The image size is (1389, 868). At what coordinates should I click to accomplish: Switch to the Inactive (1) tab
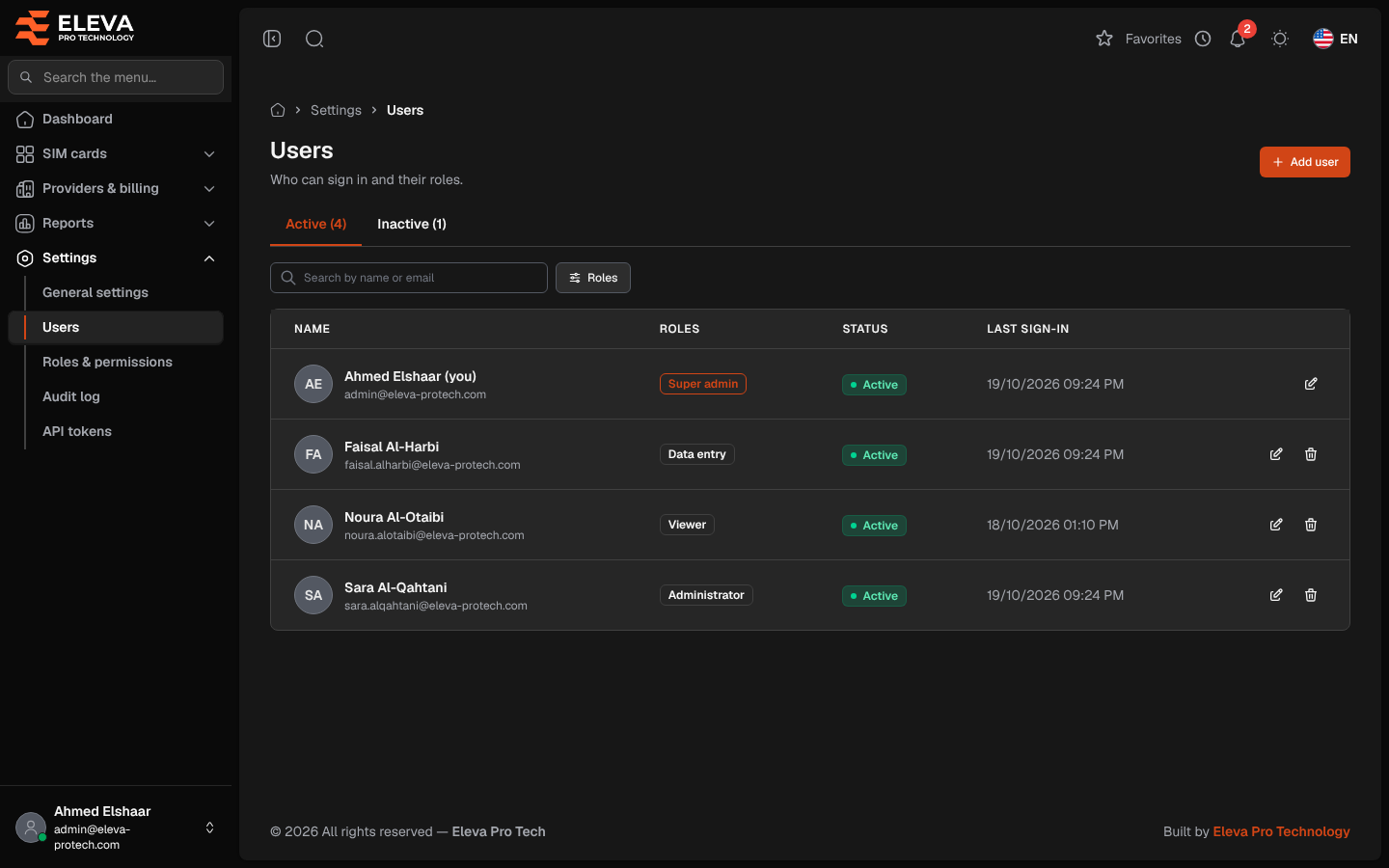412,224
